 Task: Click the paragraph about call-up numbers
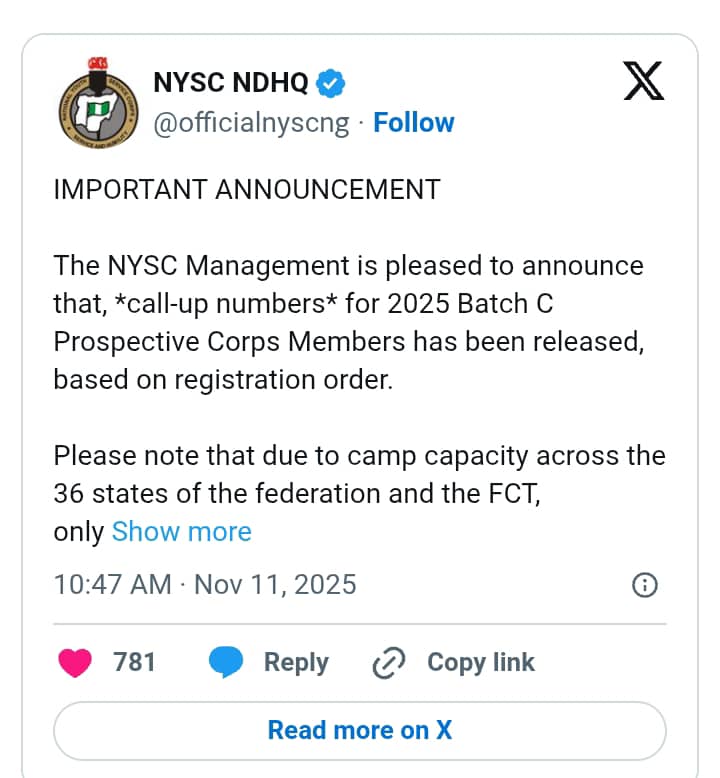click(x=350, y=322)
